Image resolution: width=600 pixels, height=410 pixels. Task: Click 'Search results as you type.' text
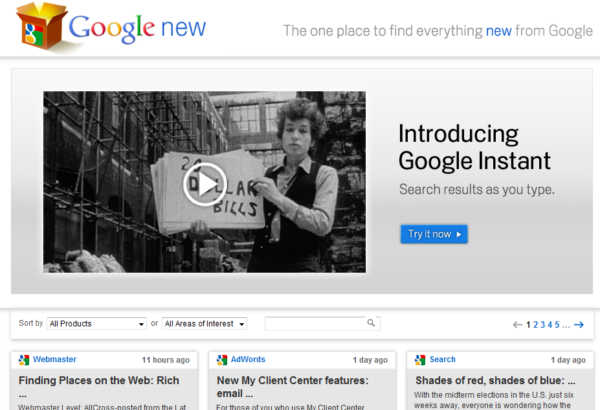(x=477, y=189)
